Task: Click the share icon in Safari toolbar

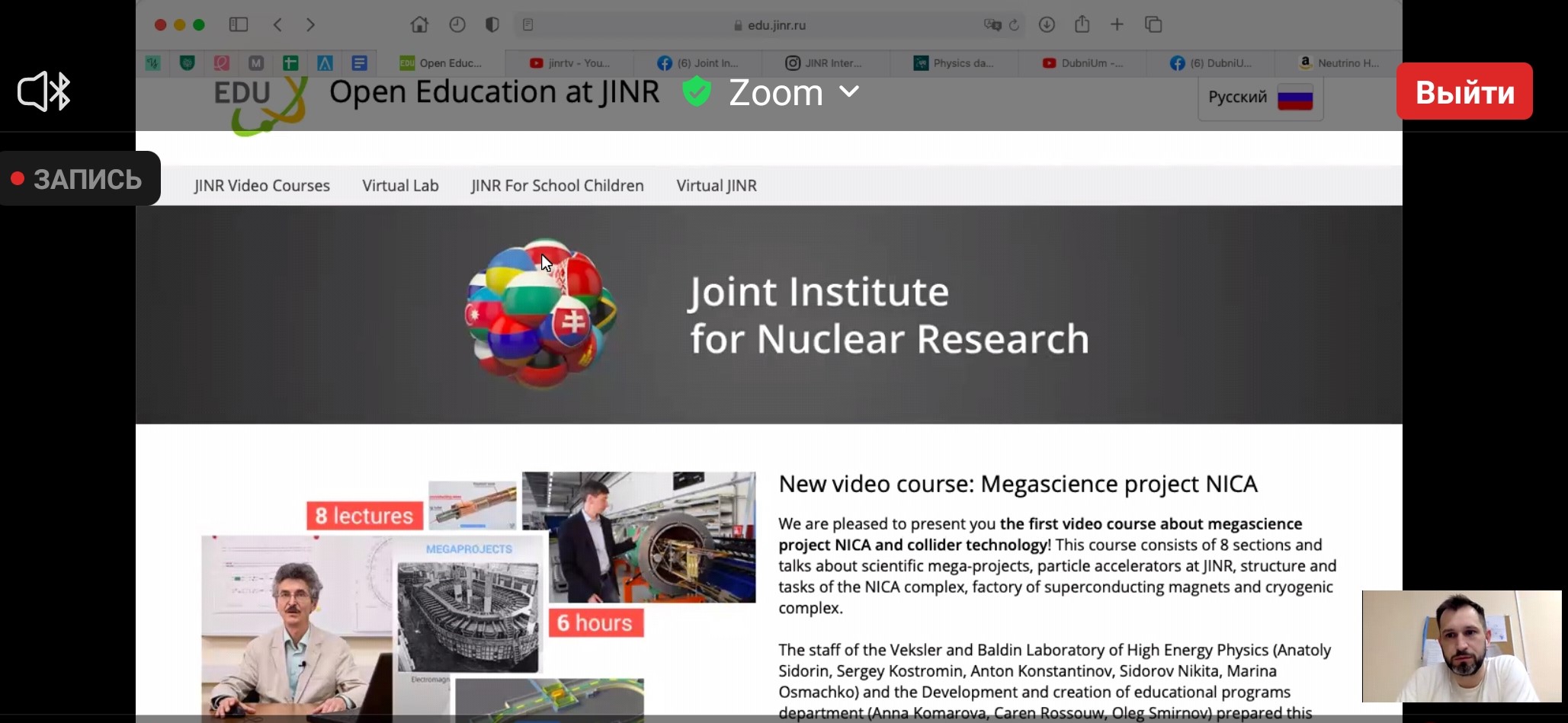Action: tap(1082, 25)
